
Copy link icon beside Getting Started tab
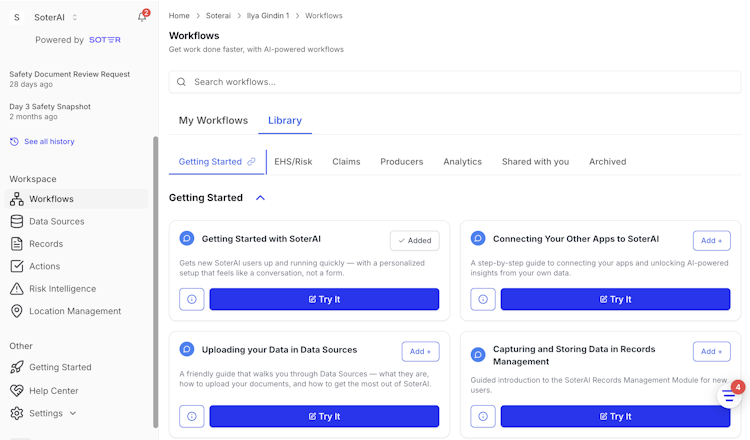pyautogui.click(x=251, y=162)
